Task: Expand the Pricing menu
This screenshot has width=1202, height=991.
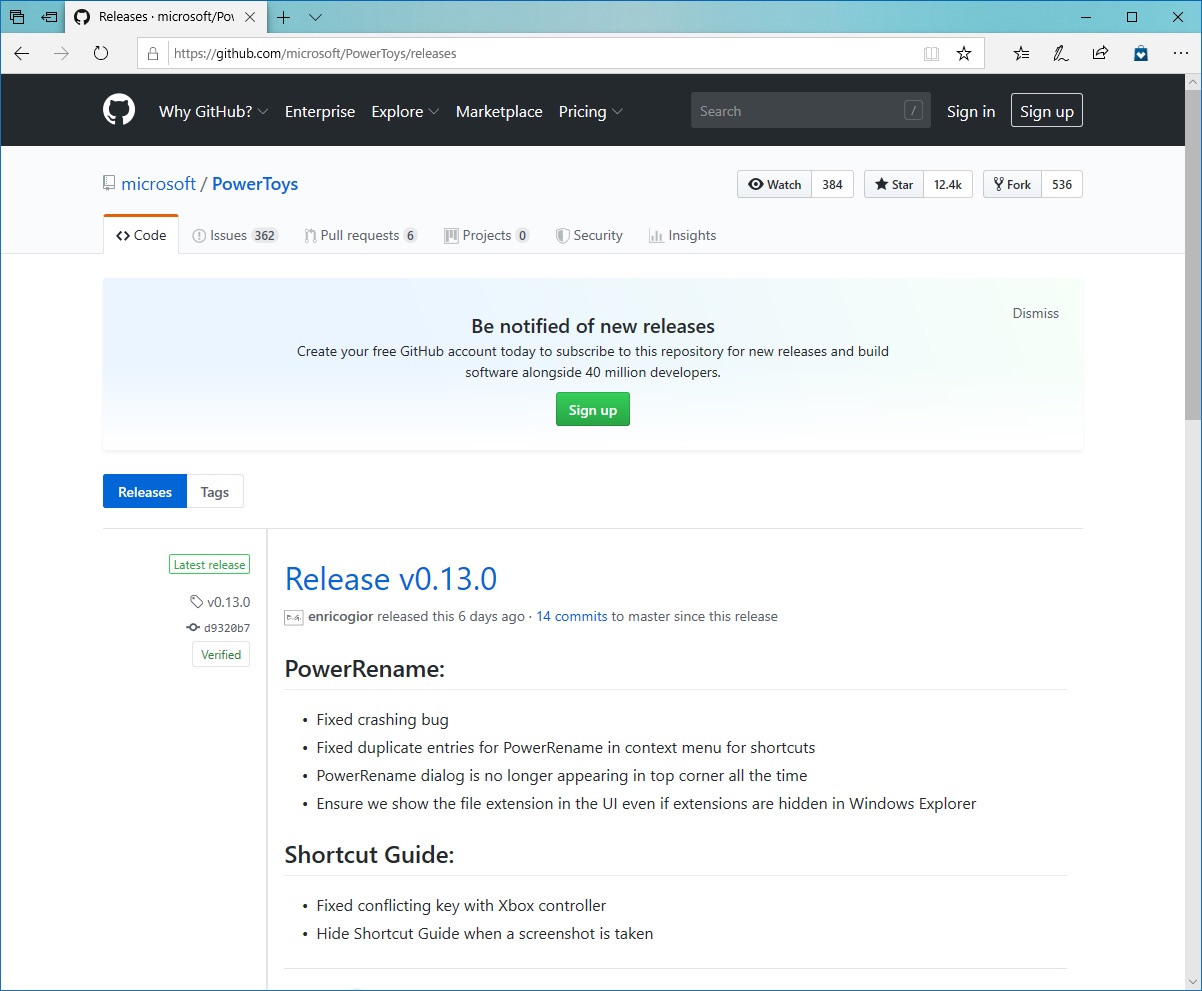Action: click(x=591, y=111)
